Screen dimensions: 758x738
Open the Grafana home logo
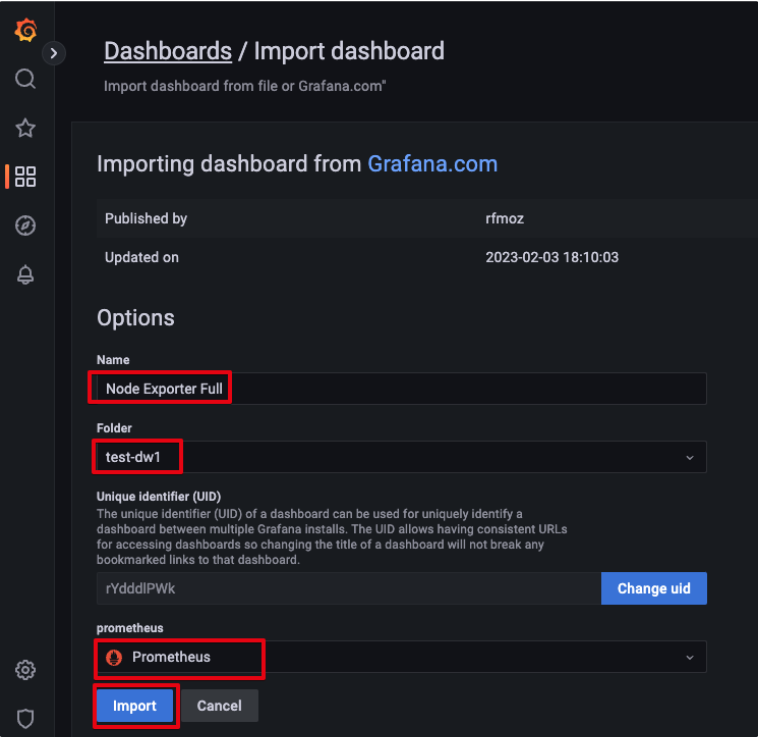[26, 30]
